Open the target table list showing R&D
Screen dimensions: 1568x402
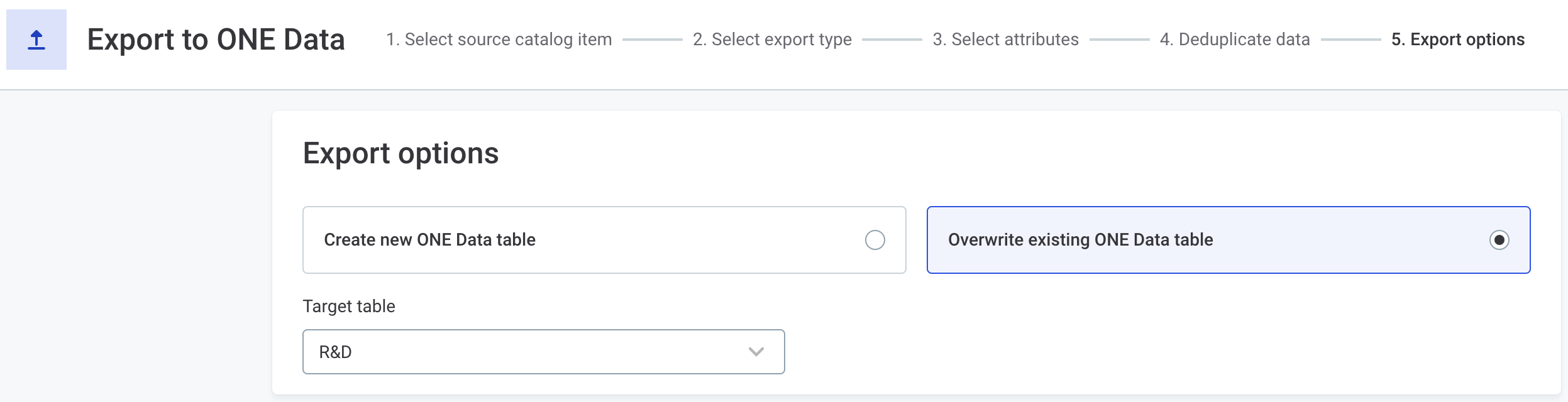coord(544,352)
